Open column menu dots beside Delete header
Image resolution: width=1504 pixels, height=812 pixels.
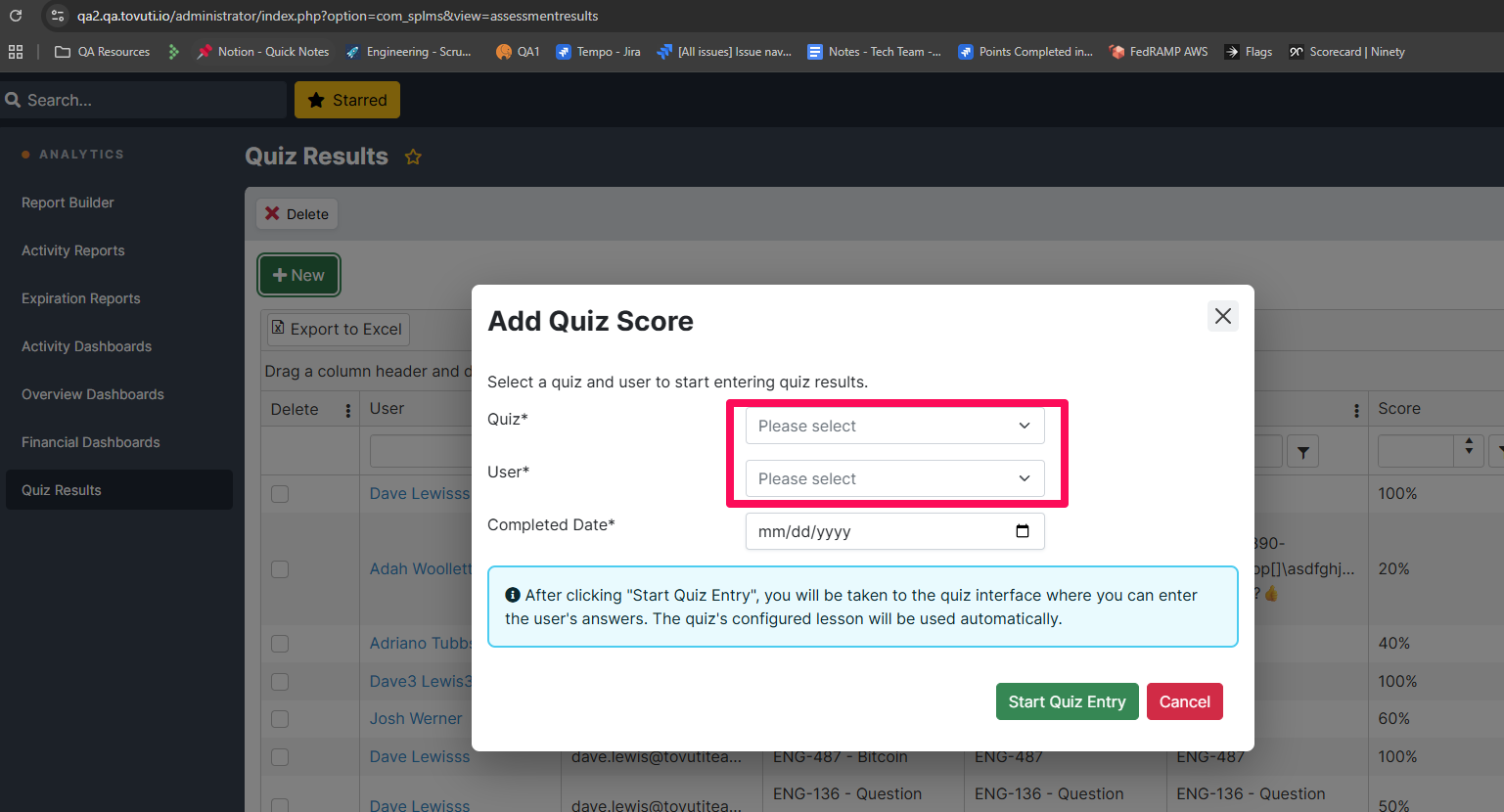tap(348, 410)
